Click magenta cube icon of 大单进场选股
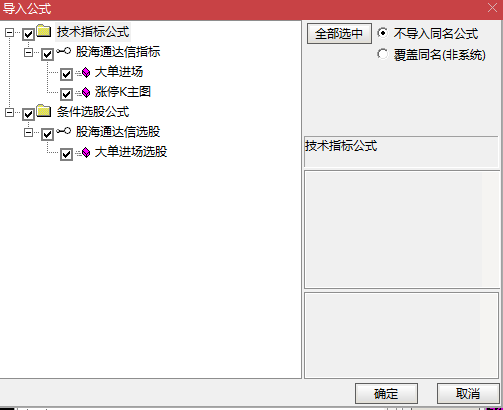The height and width of the screenshot is (410, 503). 85,152
